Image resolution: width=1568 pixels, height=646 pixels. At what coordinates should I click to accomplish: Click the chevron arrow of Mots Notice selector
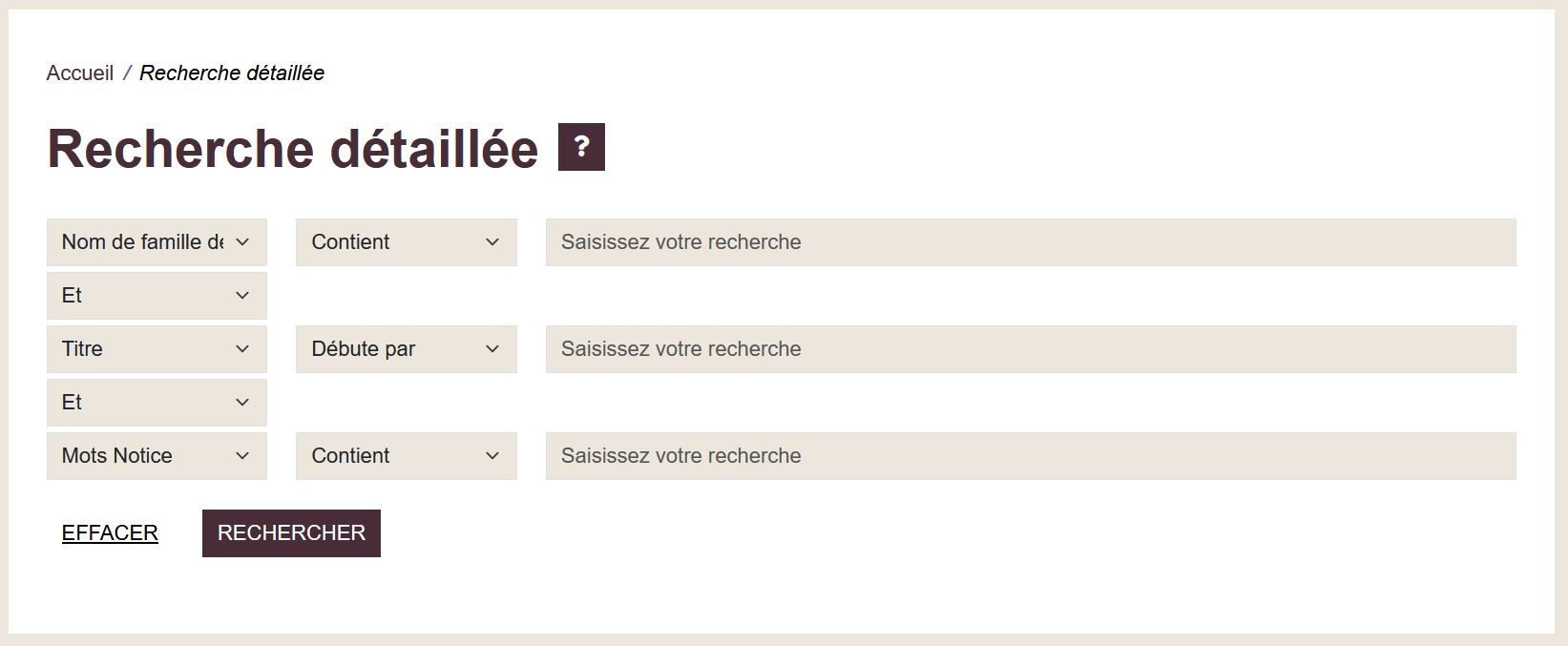[x=242, y=456]
